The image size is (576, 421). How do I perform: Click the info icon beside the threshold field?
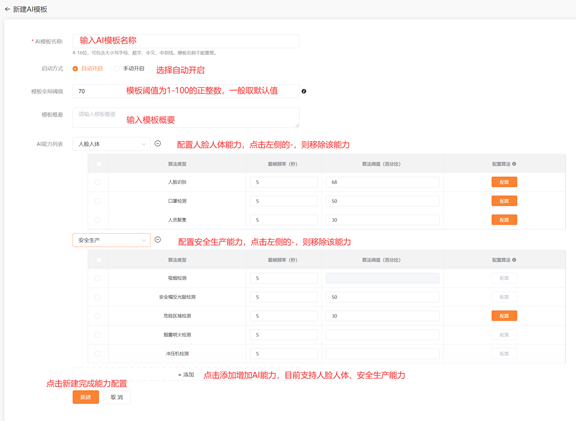pos(304,91)
